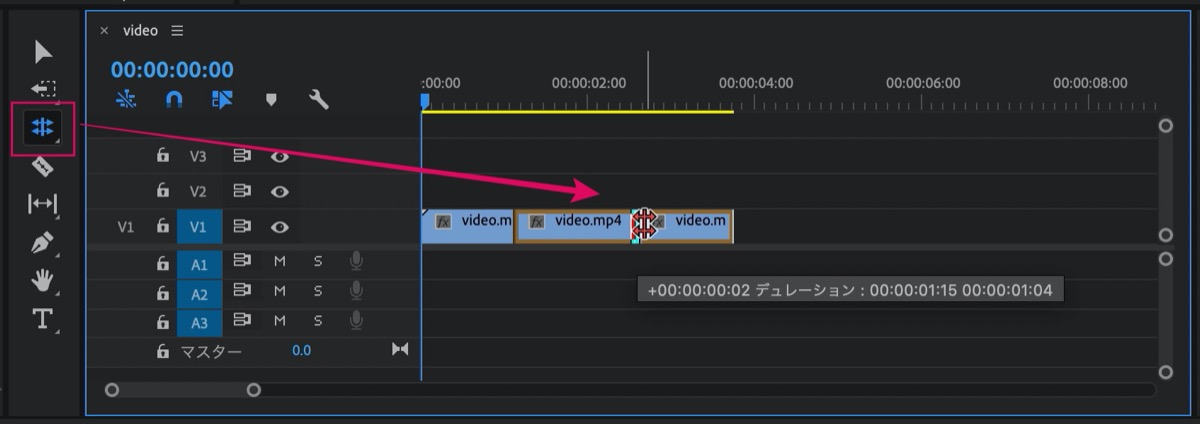Screen dimensions: 1200x424
Task: Select the Selection arrow tool
Action: tap(43, 52)
